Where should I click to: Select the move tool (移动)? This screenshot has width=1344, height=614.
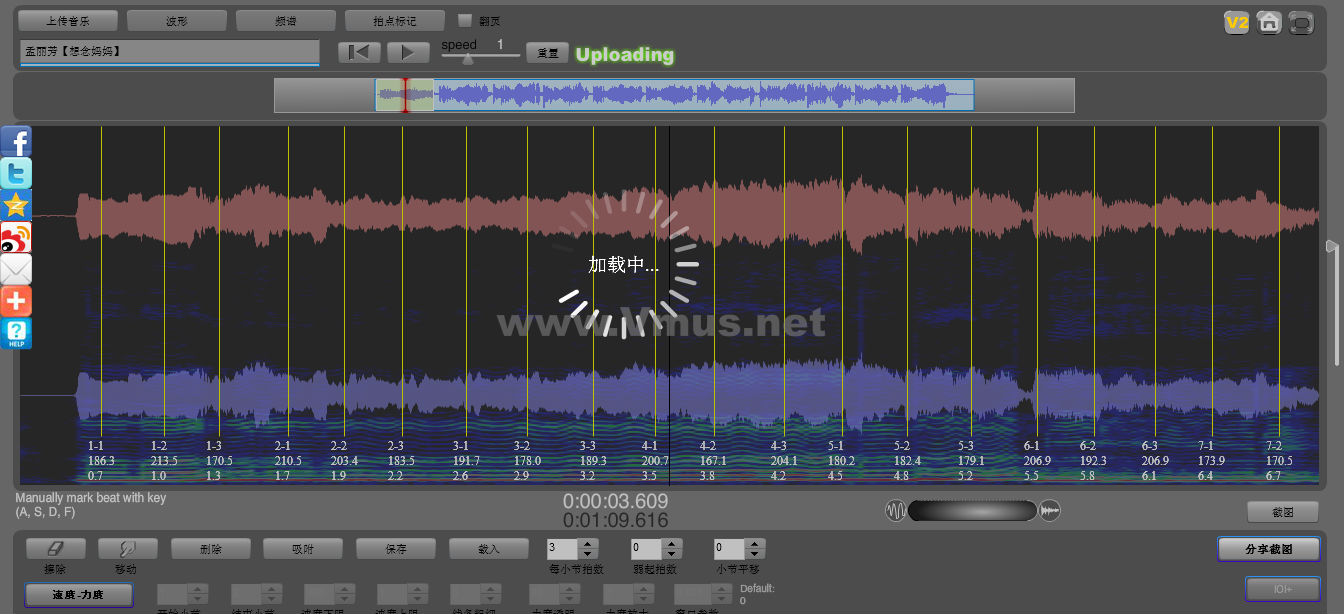[127, 549]
